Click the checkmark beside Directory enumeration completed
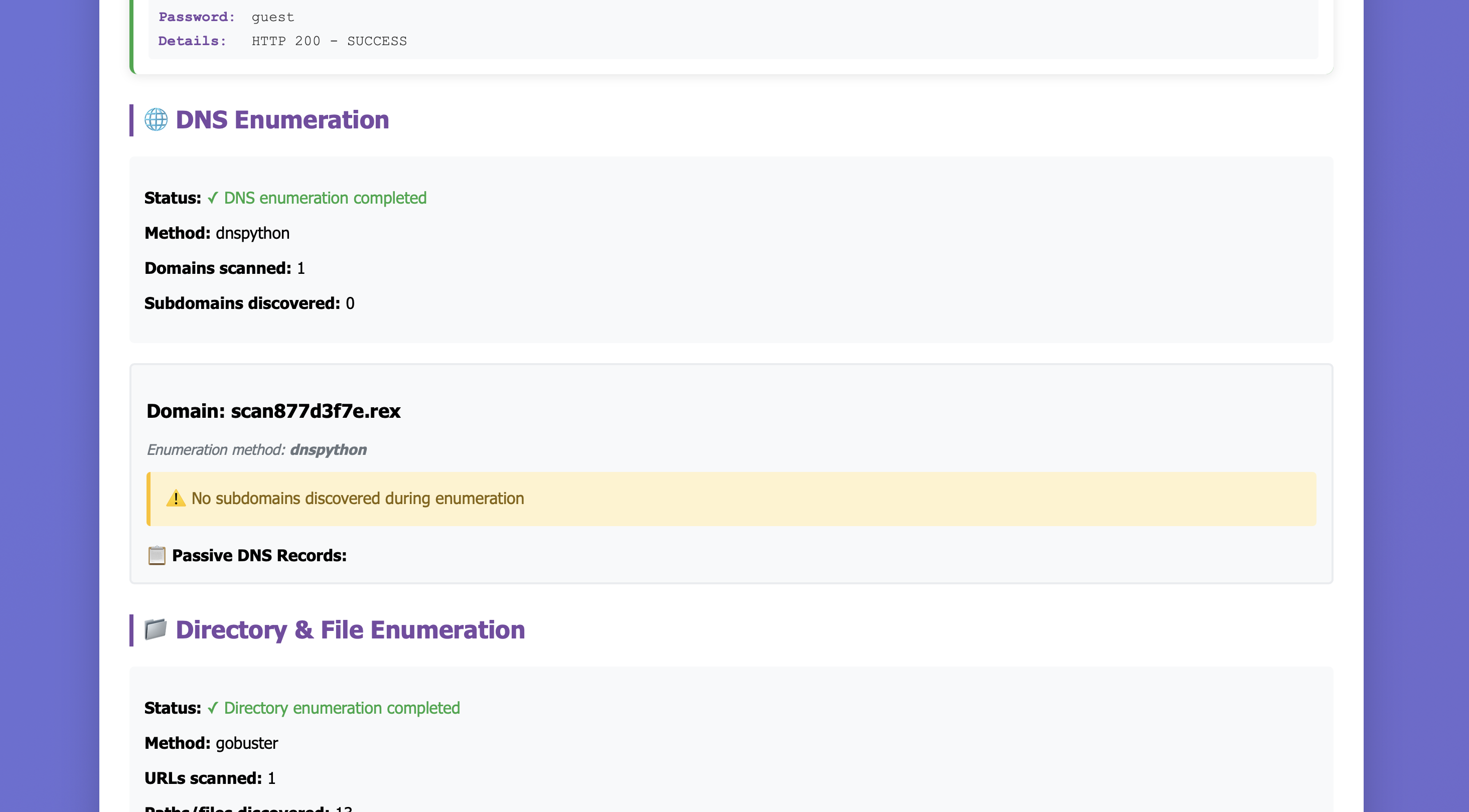Viewport: 1469px width, 812px height. click(x=212, y=708)
